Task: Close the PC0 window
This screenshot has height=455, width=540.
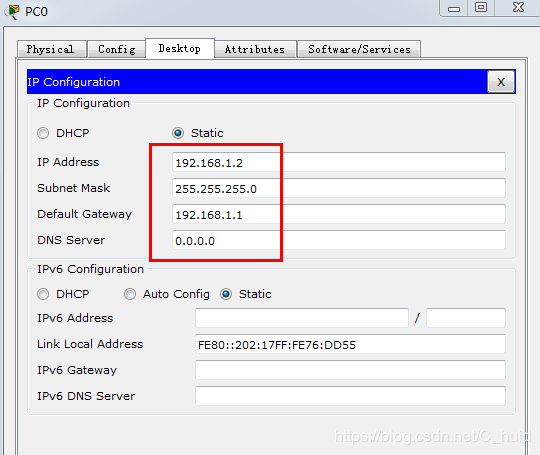Action: (x=518, y=8)
